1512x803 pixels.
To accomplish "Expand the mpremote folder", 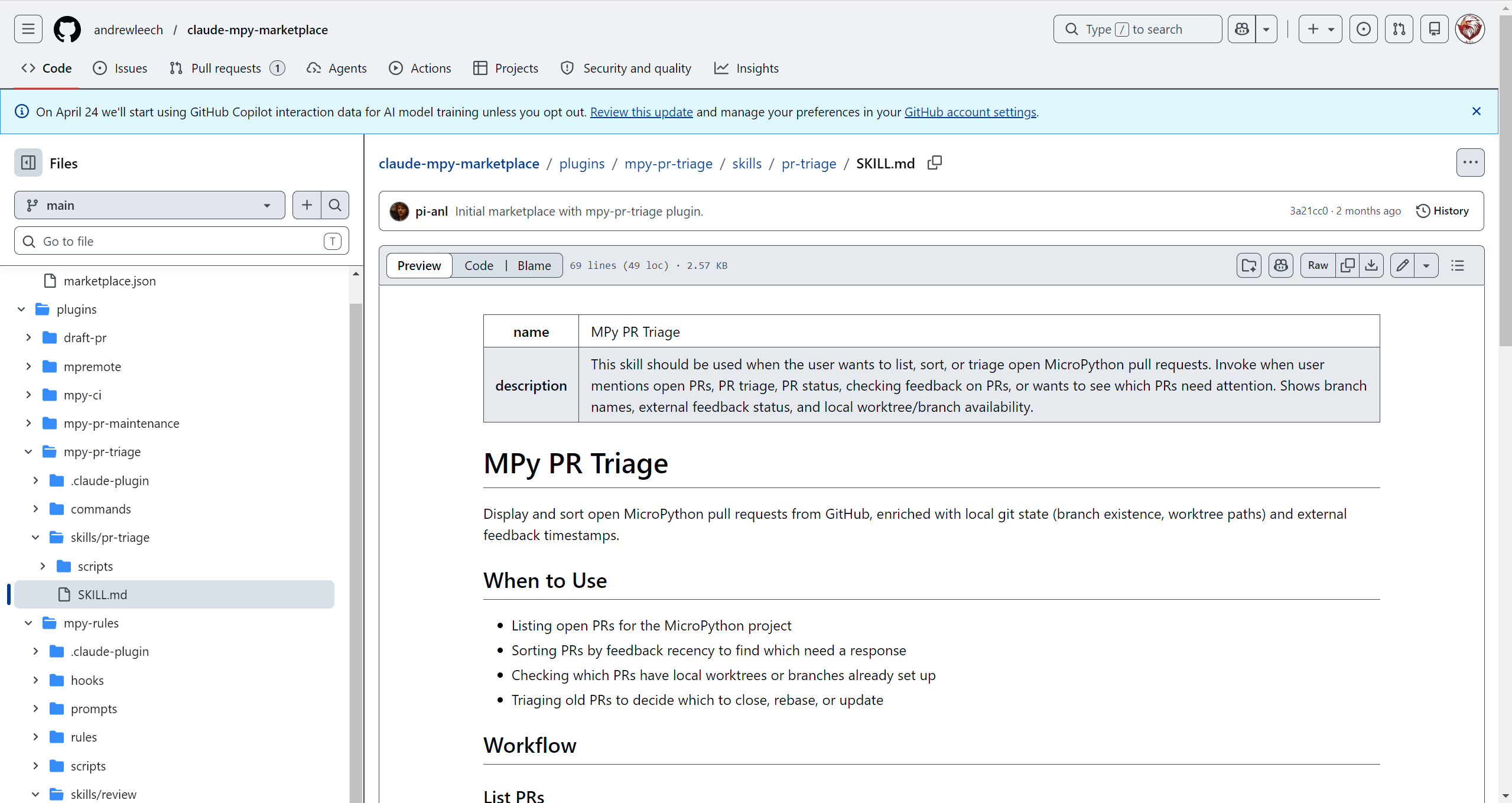I will (x=28, y=366).
